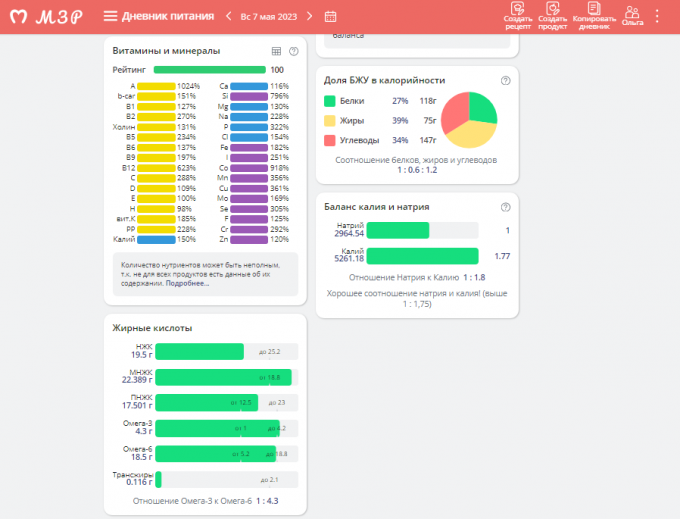Open the calendar date picker icon
The image size is (680, 519).
click(x=331, y=17)
